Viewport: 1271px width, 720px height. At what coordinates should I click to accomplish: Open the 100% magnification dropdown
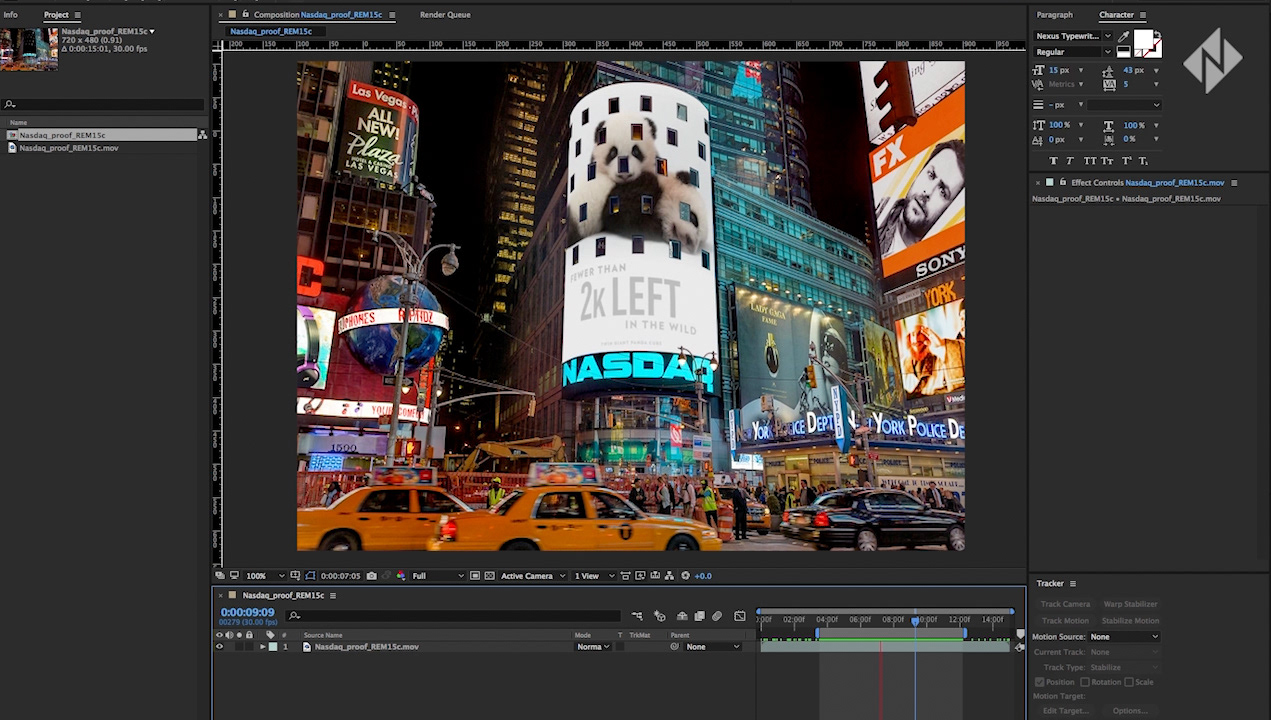pyautogui.click(x=266, y=576)
